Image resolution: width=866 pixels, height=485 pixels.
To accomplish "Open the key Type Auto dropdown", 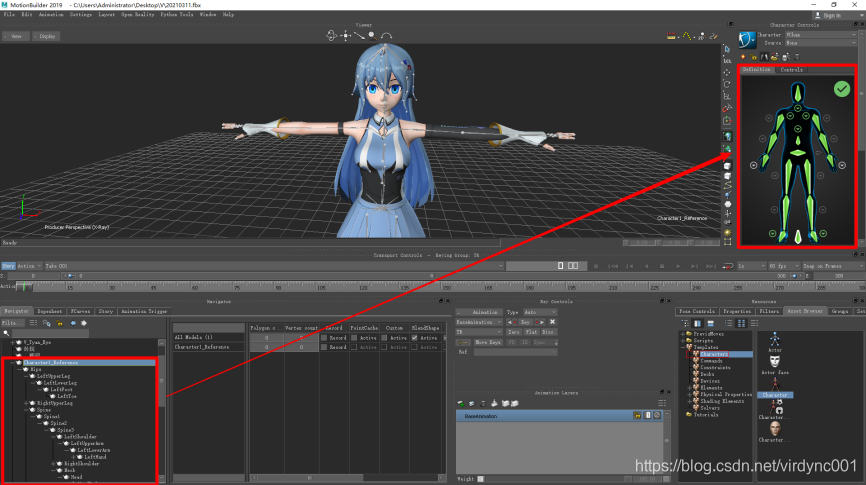I will 540,312.
